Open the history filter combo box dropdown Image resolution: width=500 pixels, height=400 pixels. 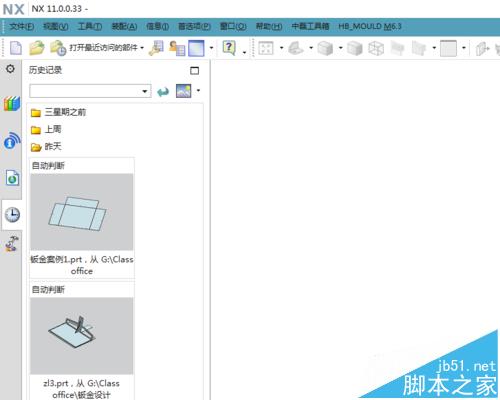(145, 91)
